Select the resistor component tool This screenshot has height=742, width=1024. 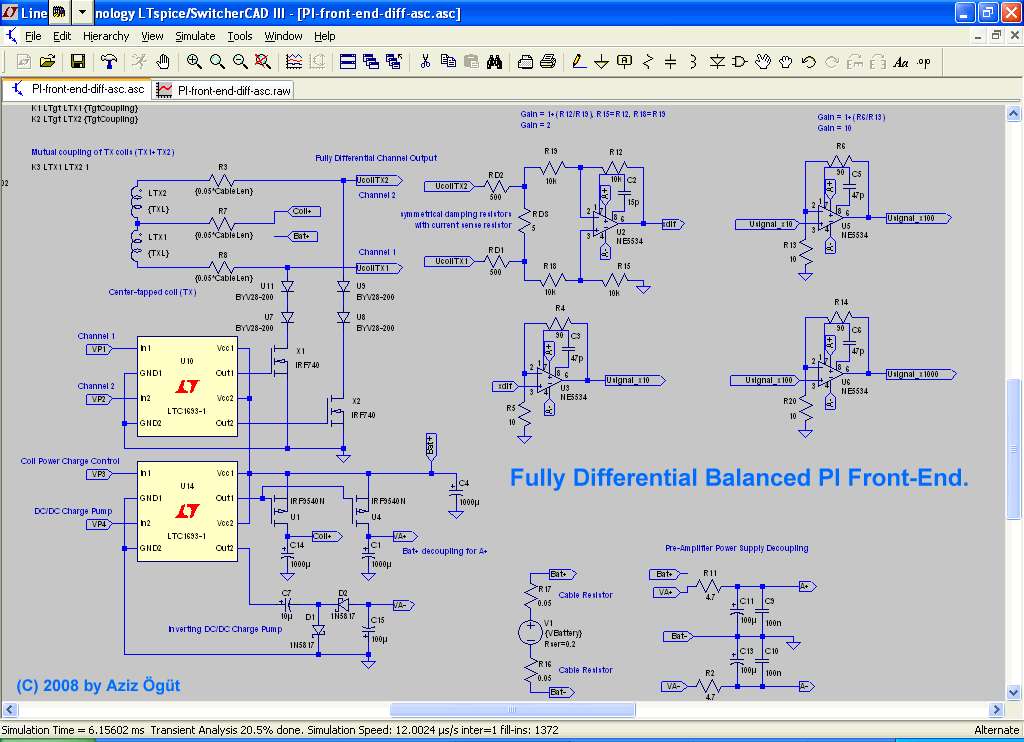pyautogui.click(x=647, y=62)
